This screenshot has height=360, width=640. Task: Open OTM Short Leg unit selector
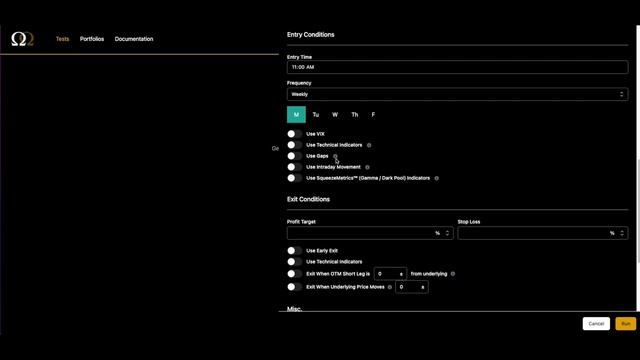[401, 274]
